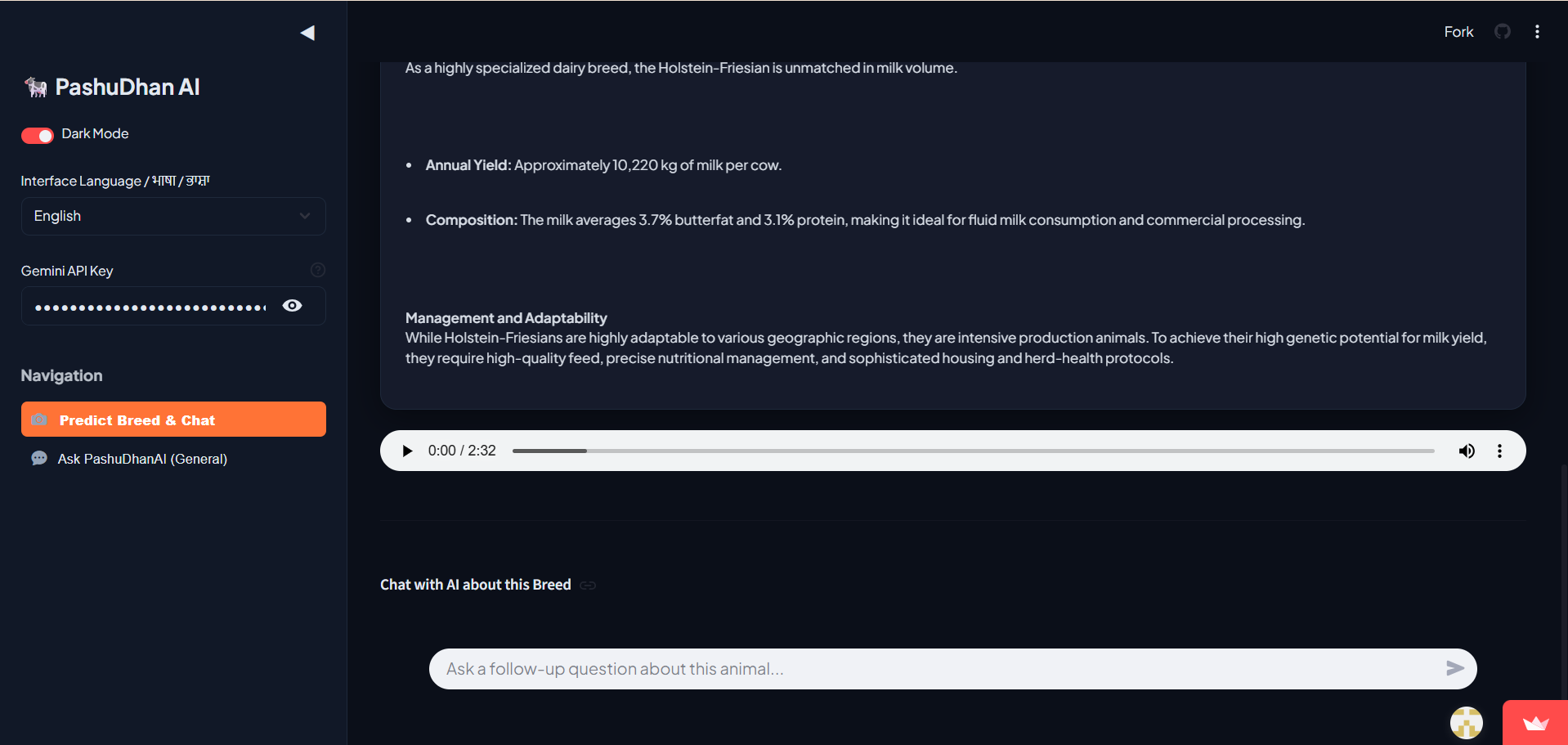The image size is (1568, 745).
Task: Open the GitHub icon in the header
Action: pos(1503,31)
